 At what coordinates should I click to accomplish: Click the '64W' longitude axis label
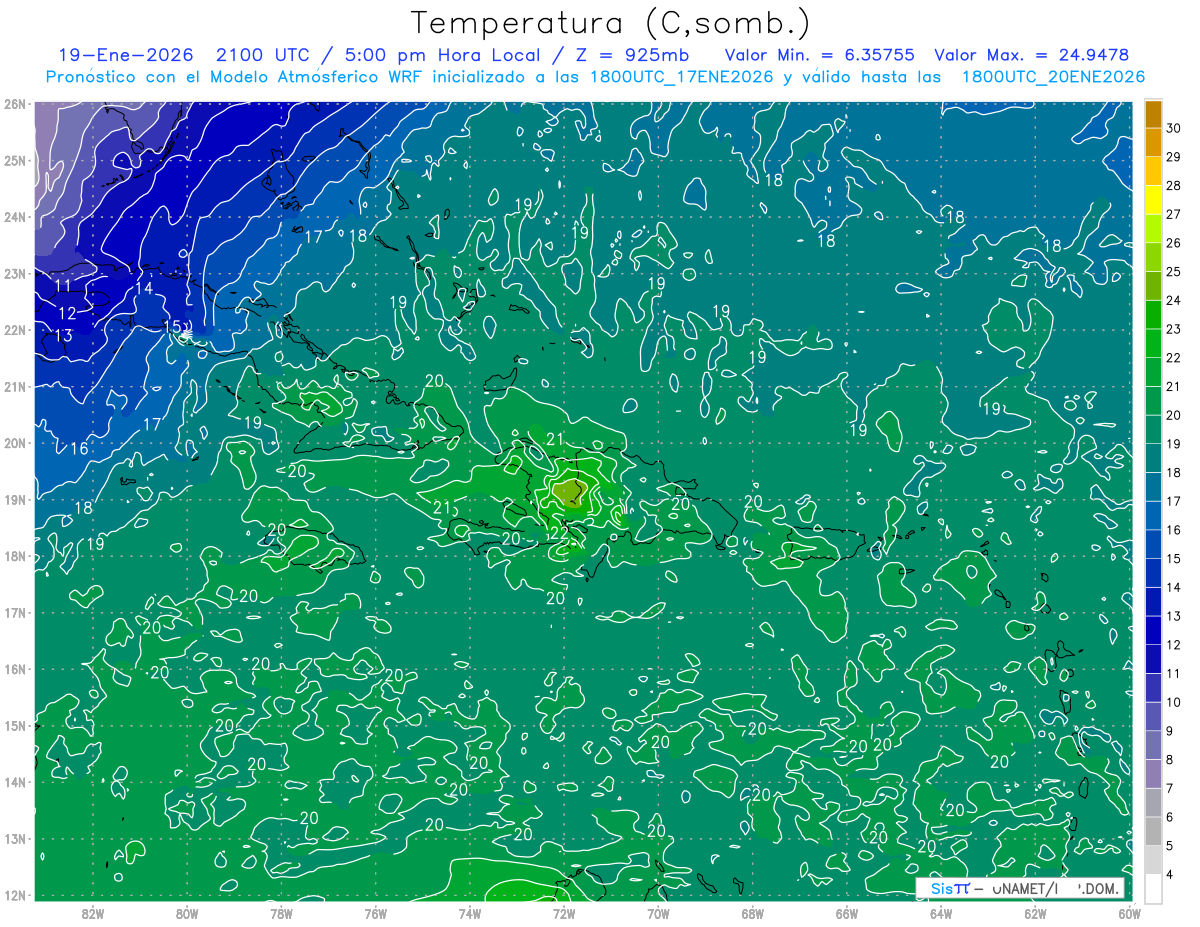(x=941, y=913)
